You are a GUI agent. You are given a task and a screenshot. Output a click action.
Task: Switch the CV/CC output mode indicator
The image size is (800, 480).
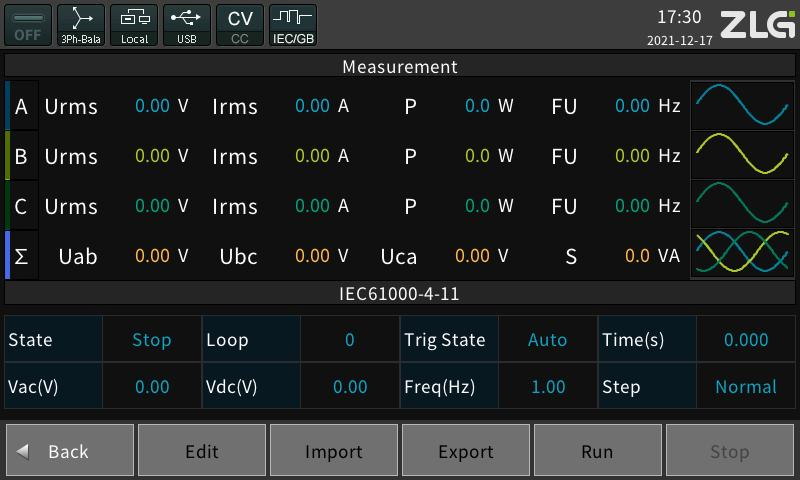coord(240,24)
